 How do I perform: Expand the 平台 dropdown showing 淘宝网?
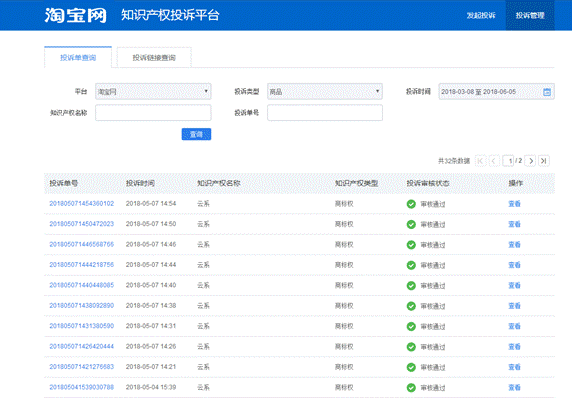153,92
